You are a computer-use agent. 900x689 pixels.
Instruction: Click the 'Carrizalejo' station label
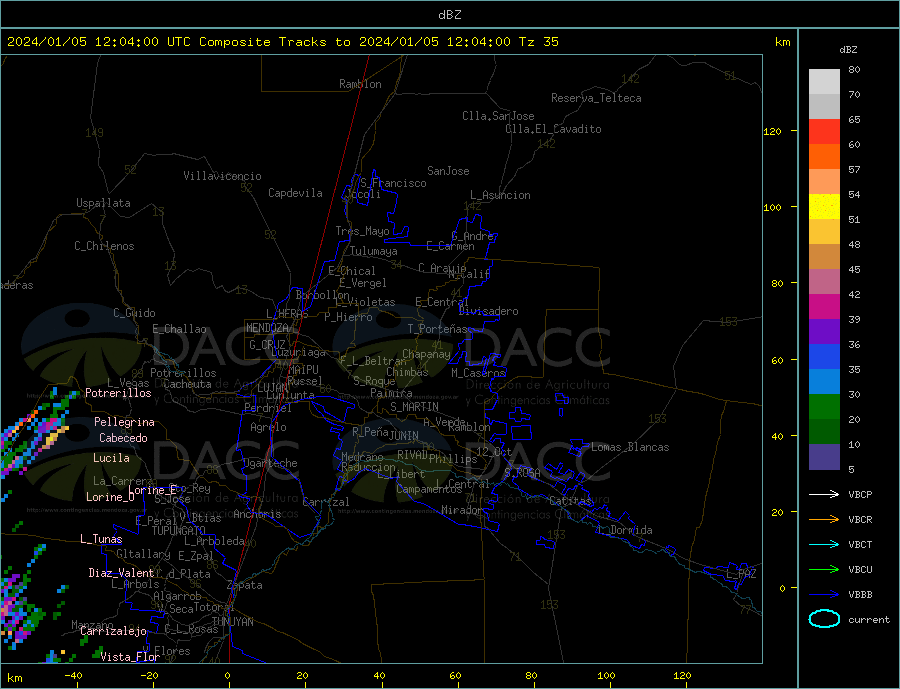(x=114, y=632)
